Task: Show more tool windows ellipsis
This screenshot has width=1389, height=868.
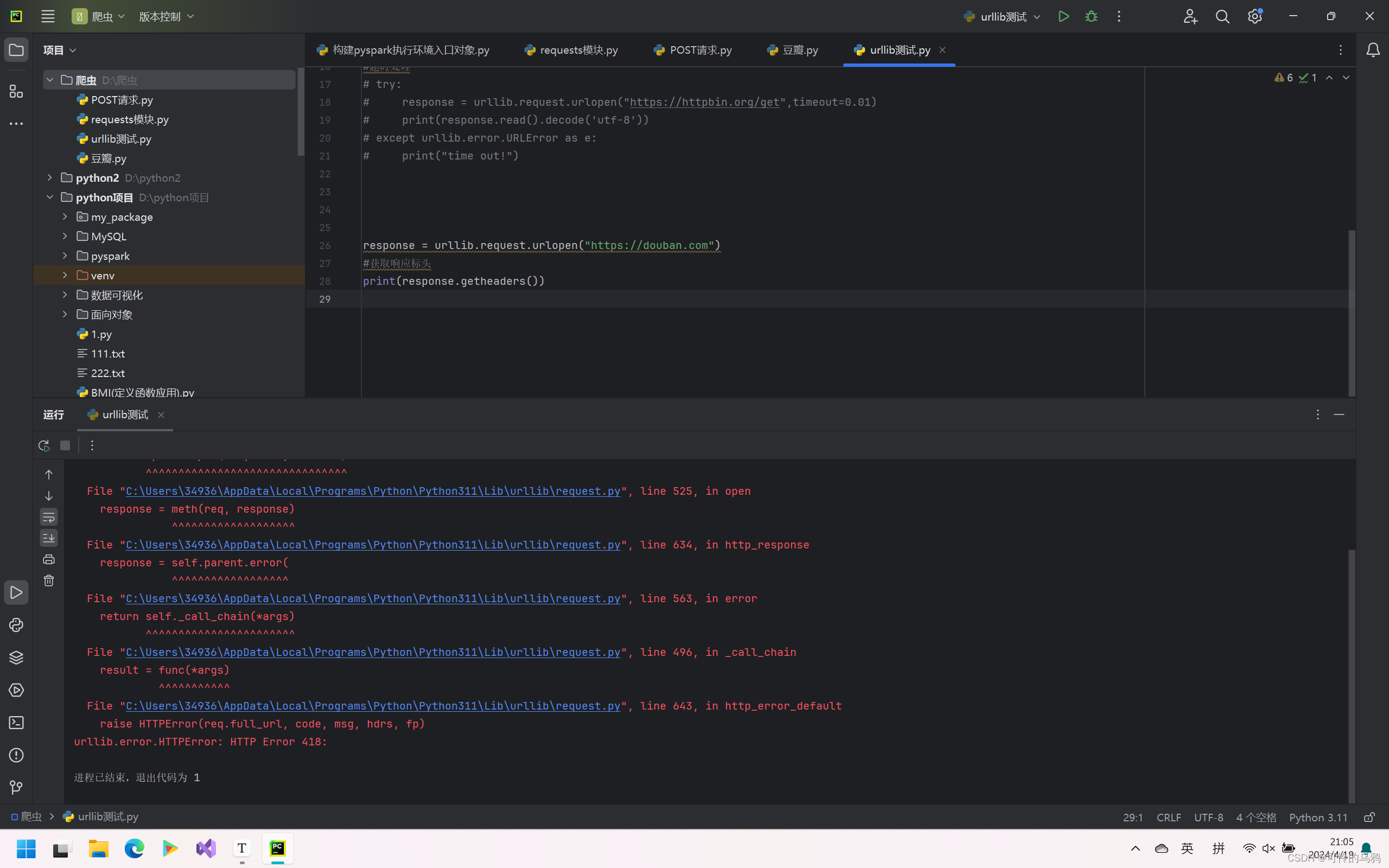Action: pos(16,124)
